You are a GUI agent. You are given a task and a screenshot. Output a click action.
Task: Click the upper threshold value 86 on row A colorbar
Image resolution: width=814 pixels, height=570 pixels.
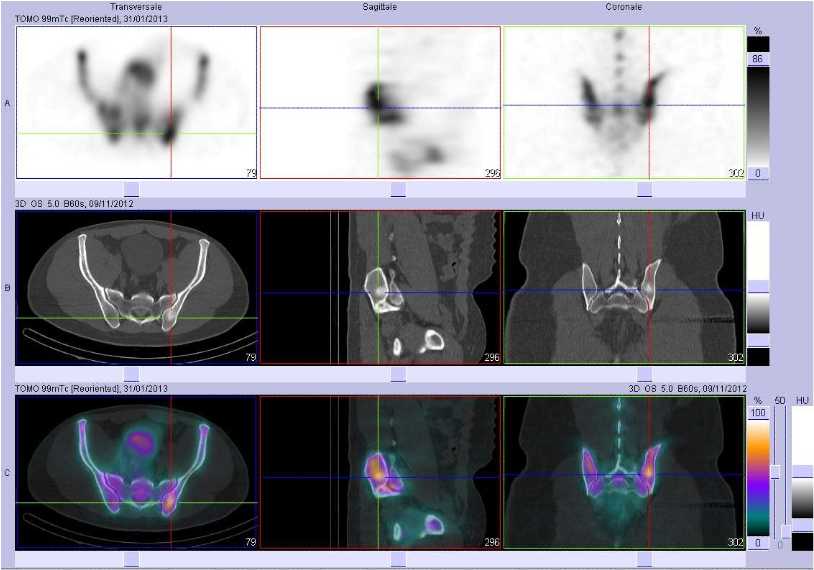757,59
